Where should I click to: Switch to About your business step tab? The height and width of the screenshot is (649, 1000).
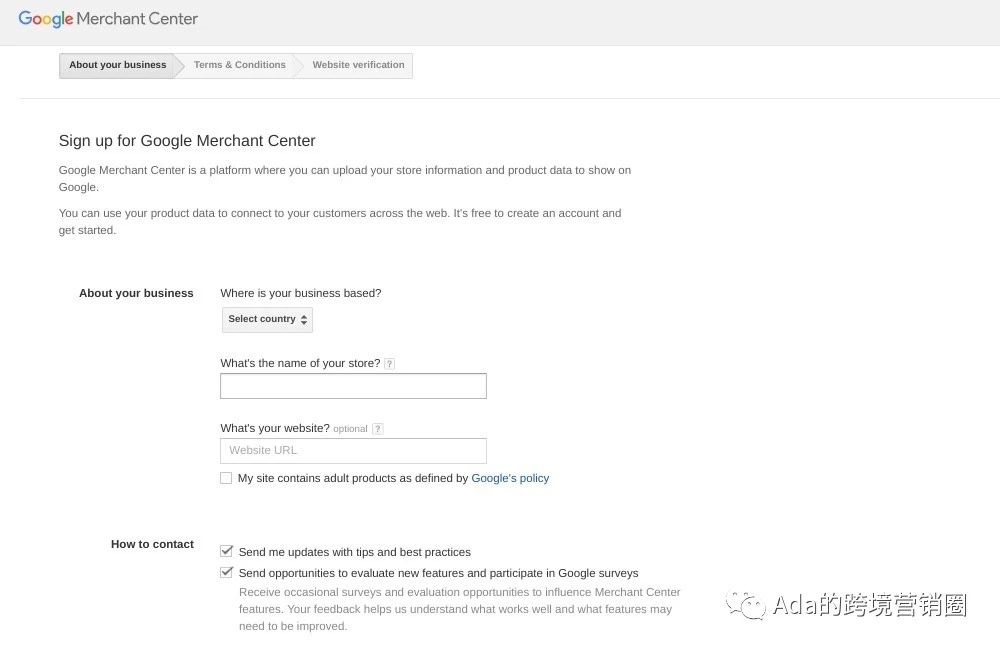point(117,65)
